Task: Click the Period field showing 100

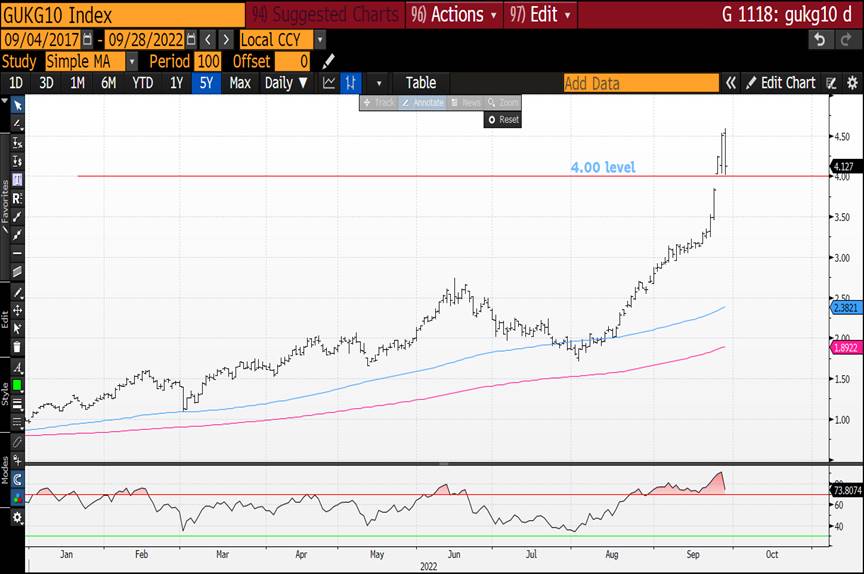Action: pos(208,61)
